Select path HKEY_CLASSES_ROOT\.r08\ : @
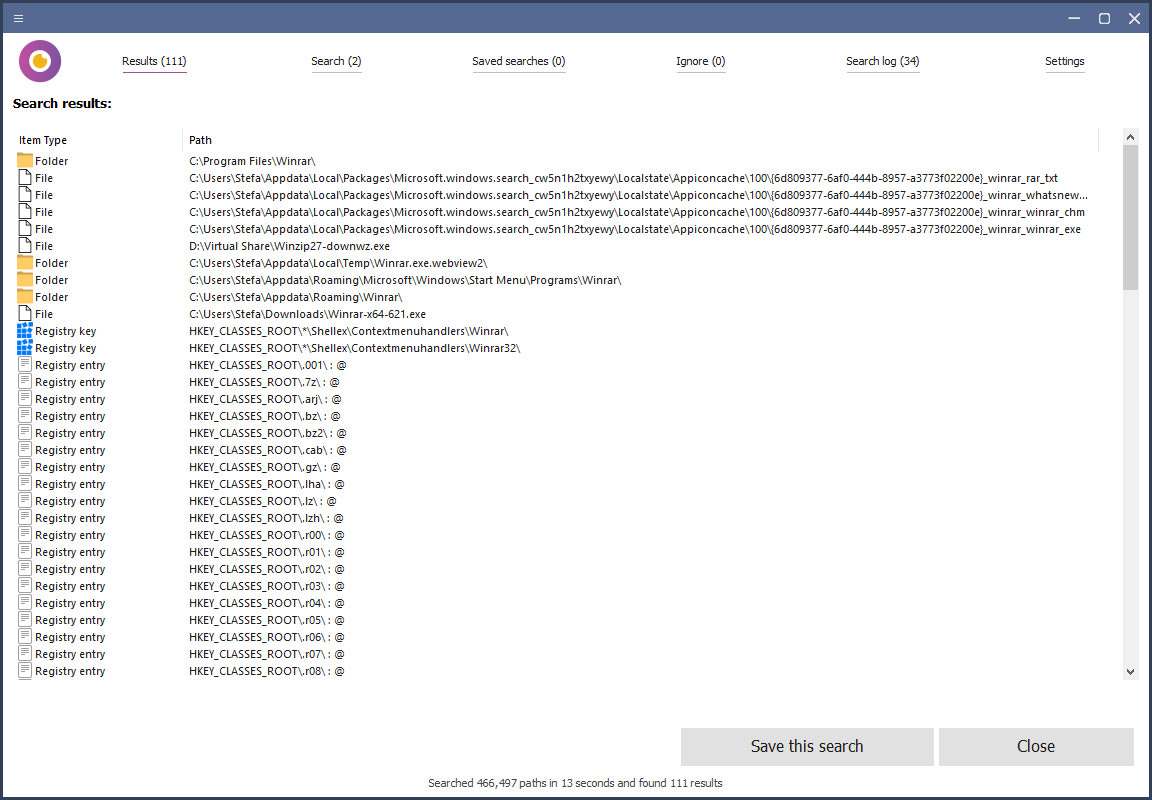 click(x=267, y=671)
